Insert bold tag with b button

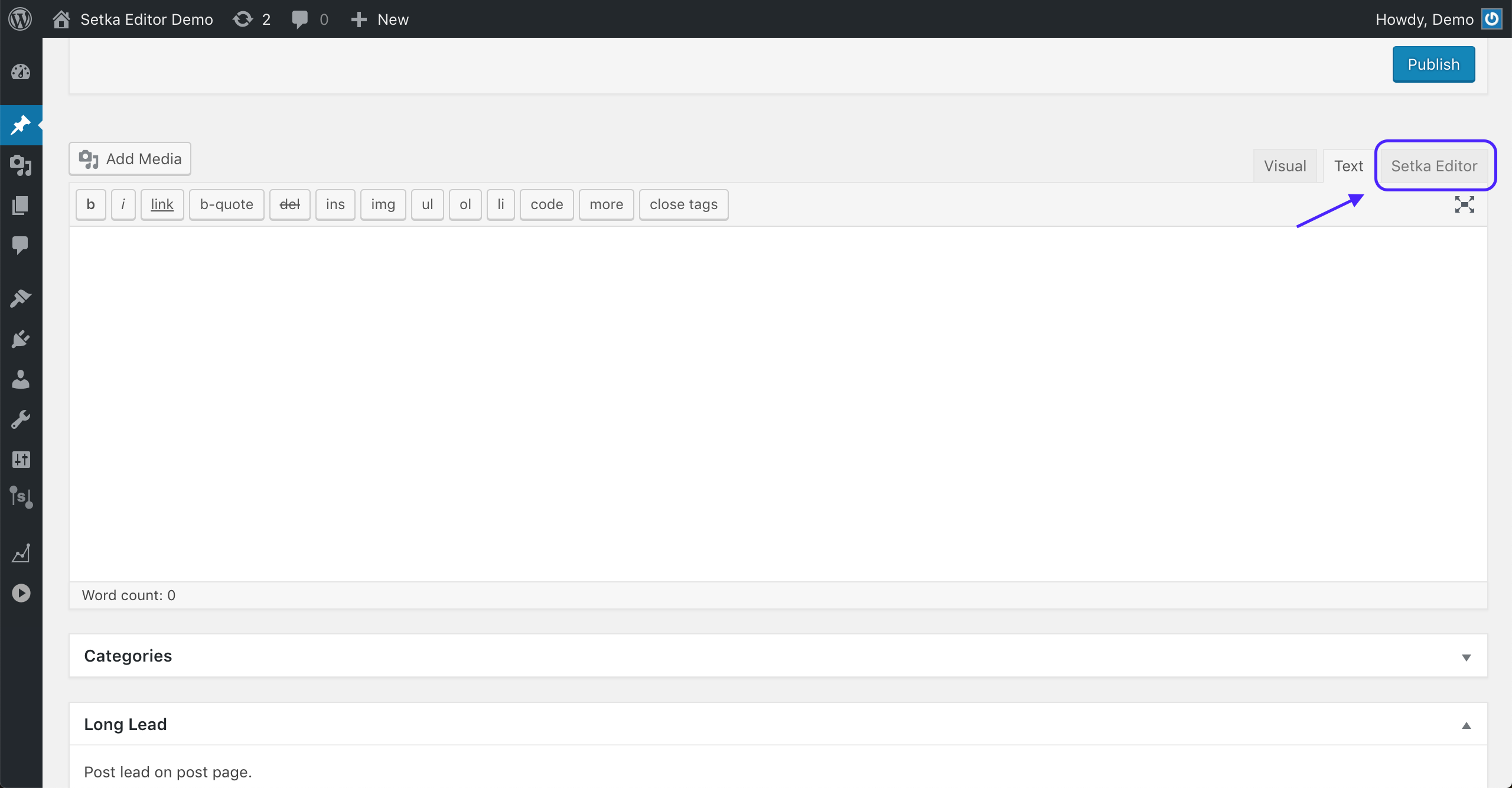click(90, 204)
